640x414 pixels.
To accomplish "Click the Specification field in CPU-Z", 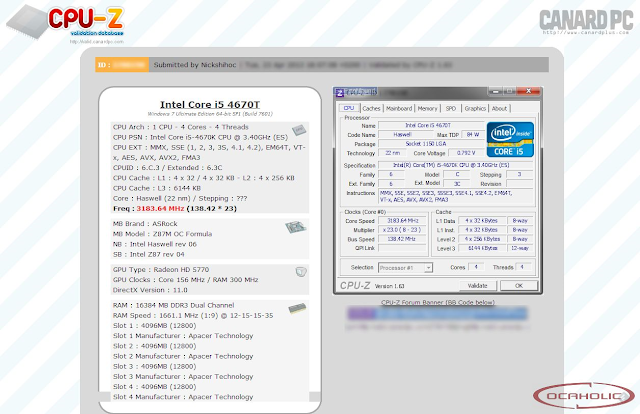I will [x=456, y=165].
